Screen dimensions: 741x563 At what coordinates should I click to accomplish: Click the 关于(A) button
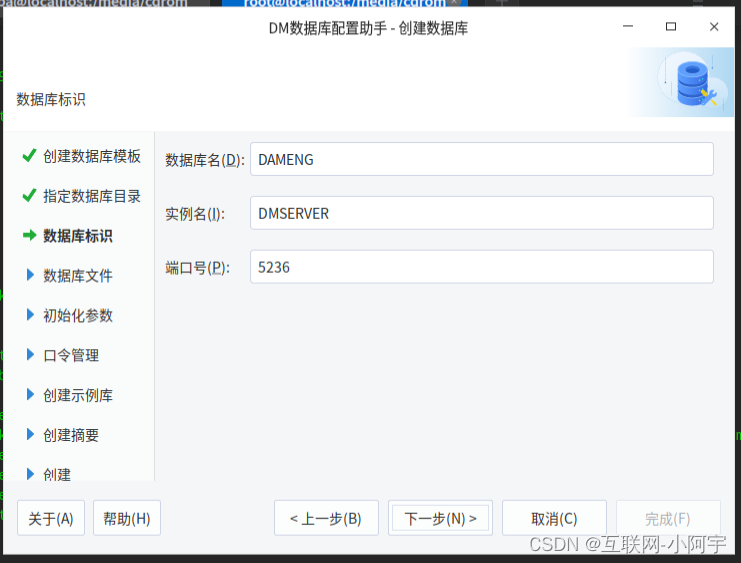(x=51, y=518)
